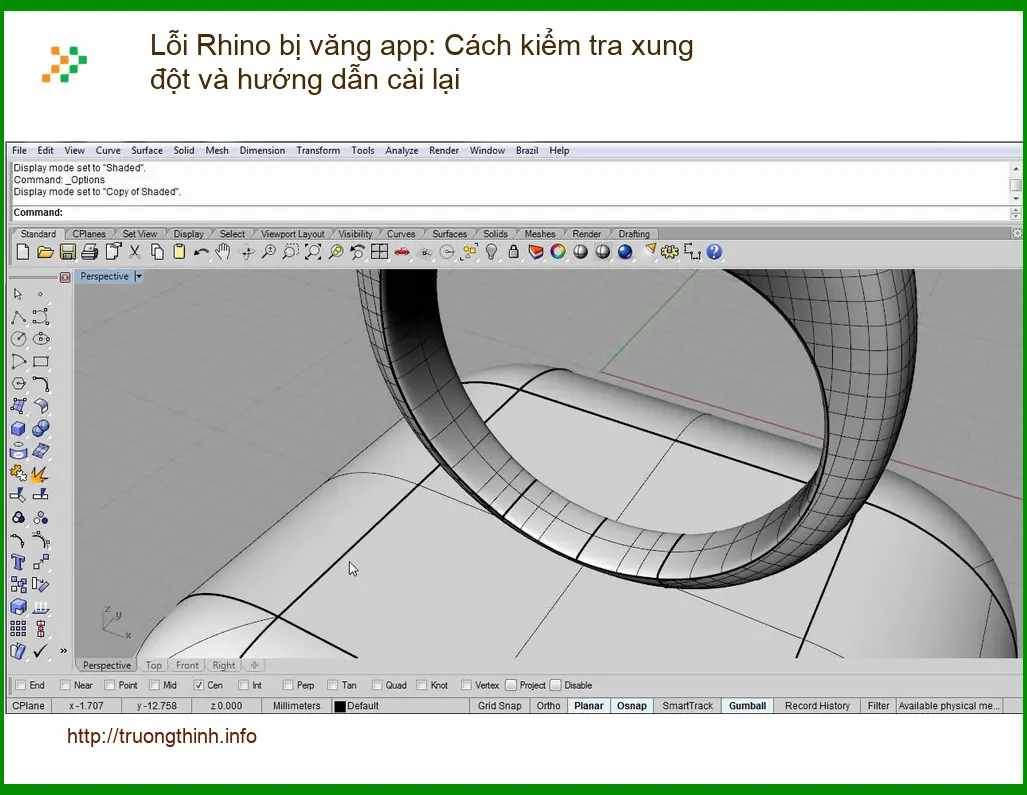
Task: Select the Rectangle tool
Action: (x=41, y=361)
